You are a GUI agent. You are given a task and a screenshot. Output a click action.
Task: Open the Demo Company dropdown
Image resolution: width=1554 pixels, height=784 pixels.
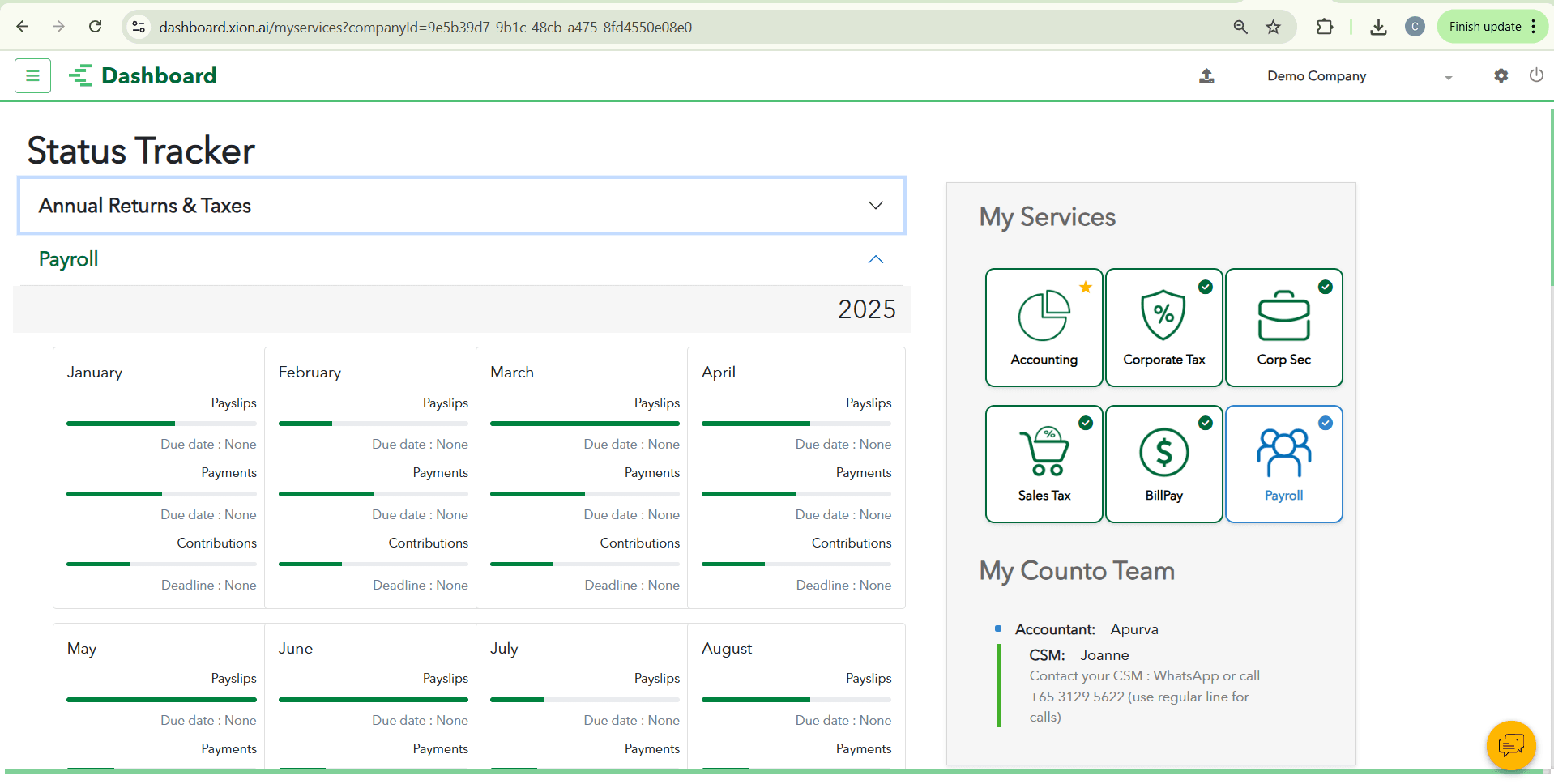tap(1360, 76)
